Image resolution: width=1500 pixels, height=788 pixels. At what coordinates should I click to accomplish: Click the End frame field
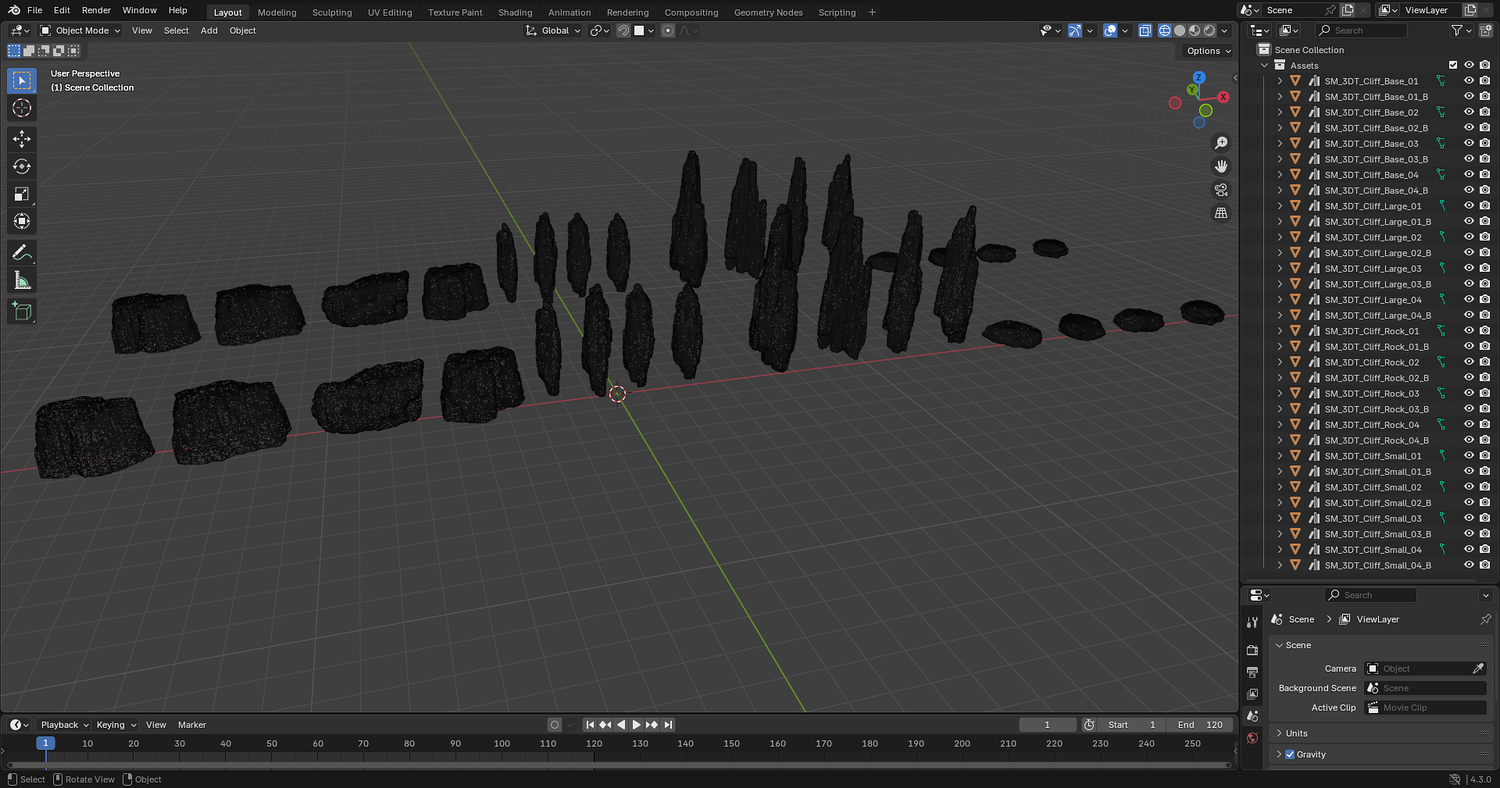(x=1199, y=725)
